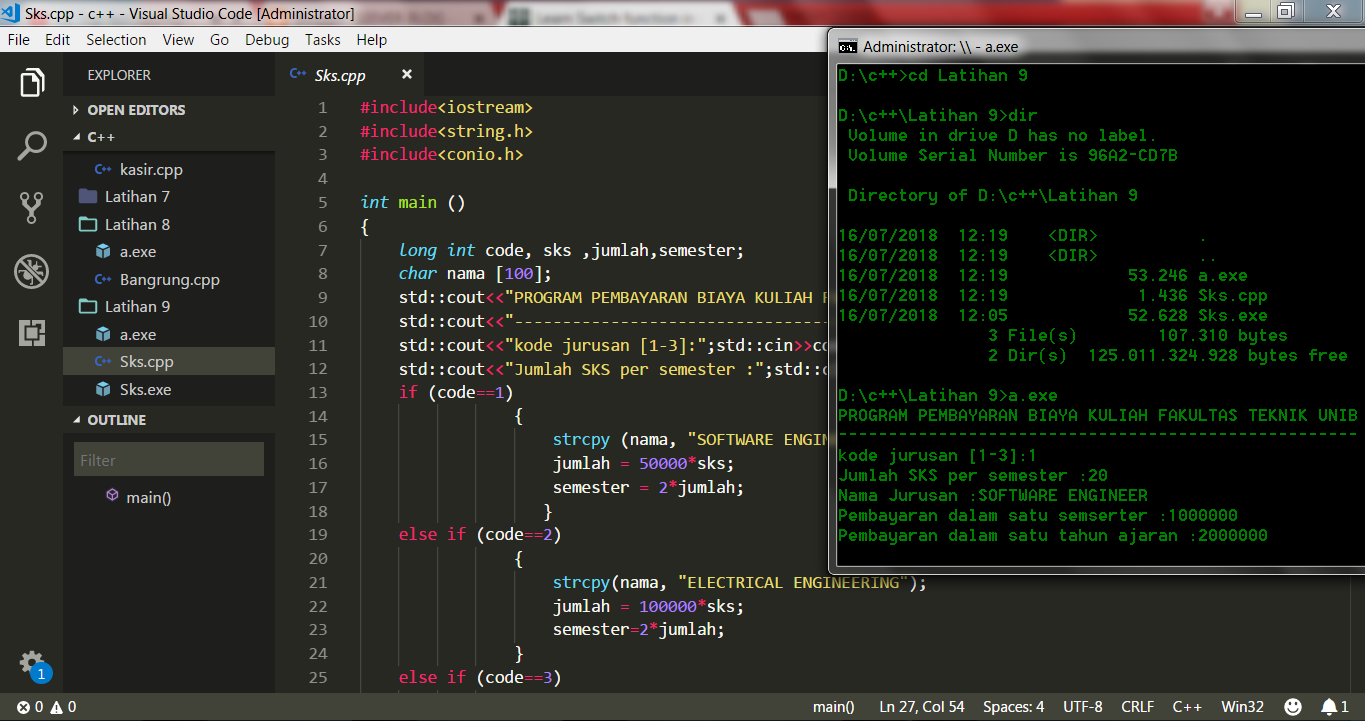The width and height of the screenshot is (1365, 721).
Task: Click the Latihan 7 folder icon
Action: point(88,196)
